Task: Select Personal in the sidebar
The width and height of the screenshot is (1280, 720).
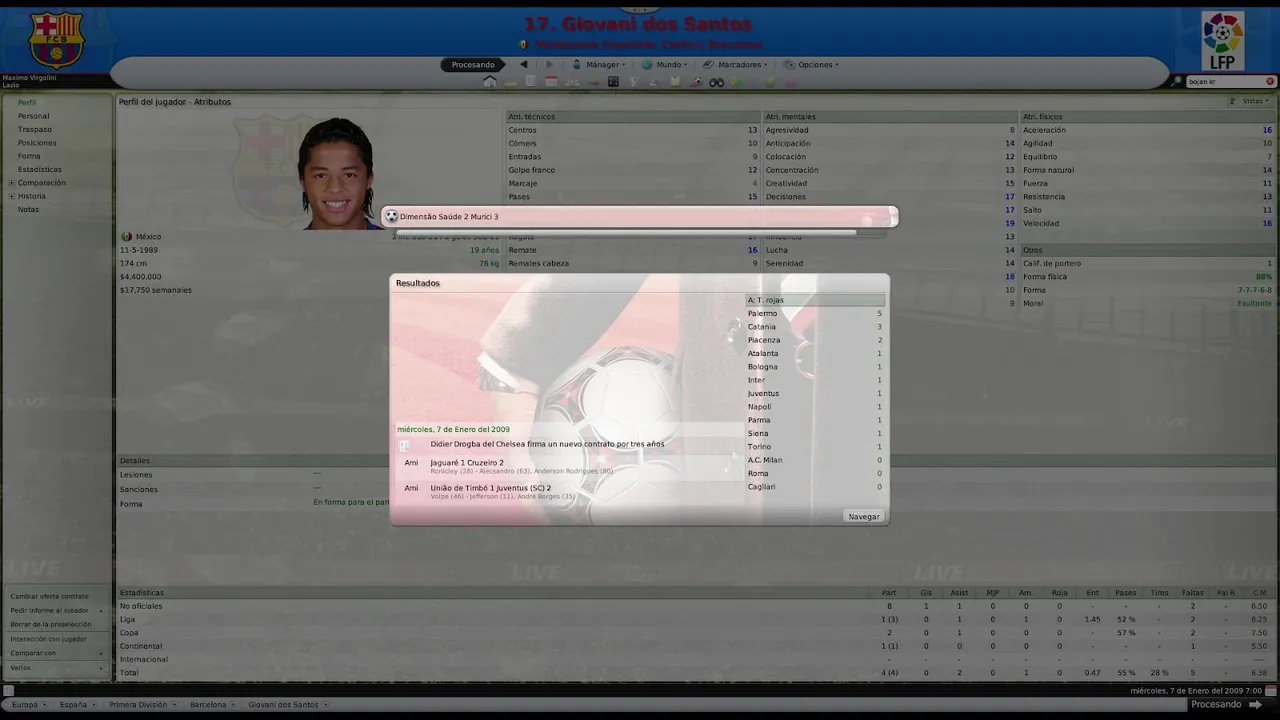Action: coord(33,116)
